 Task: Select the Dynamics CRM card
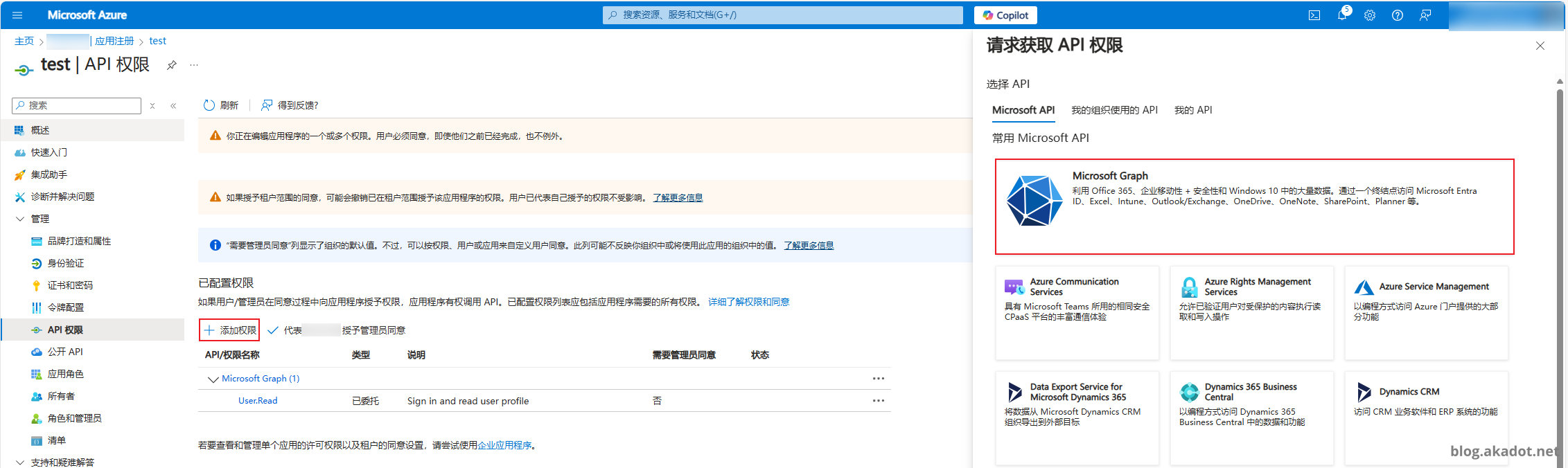pos(1427,418)
